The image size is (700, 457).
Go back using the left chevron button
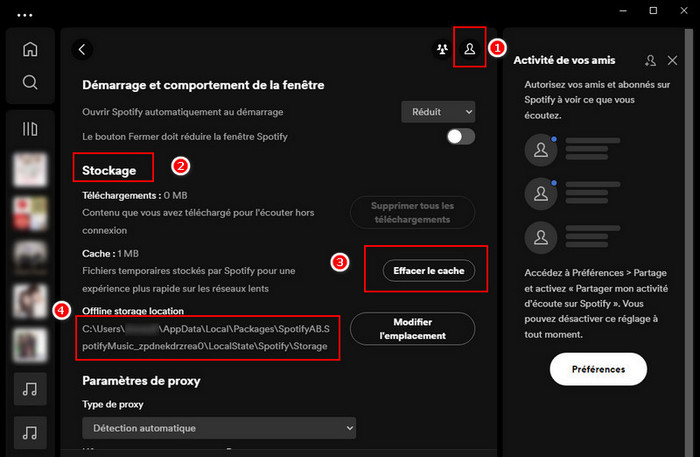(x=82, y=48)
